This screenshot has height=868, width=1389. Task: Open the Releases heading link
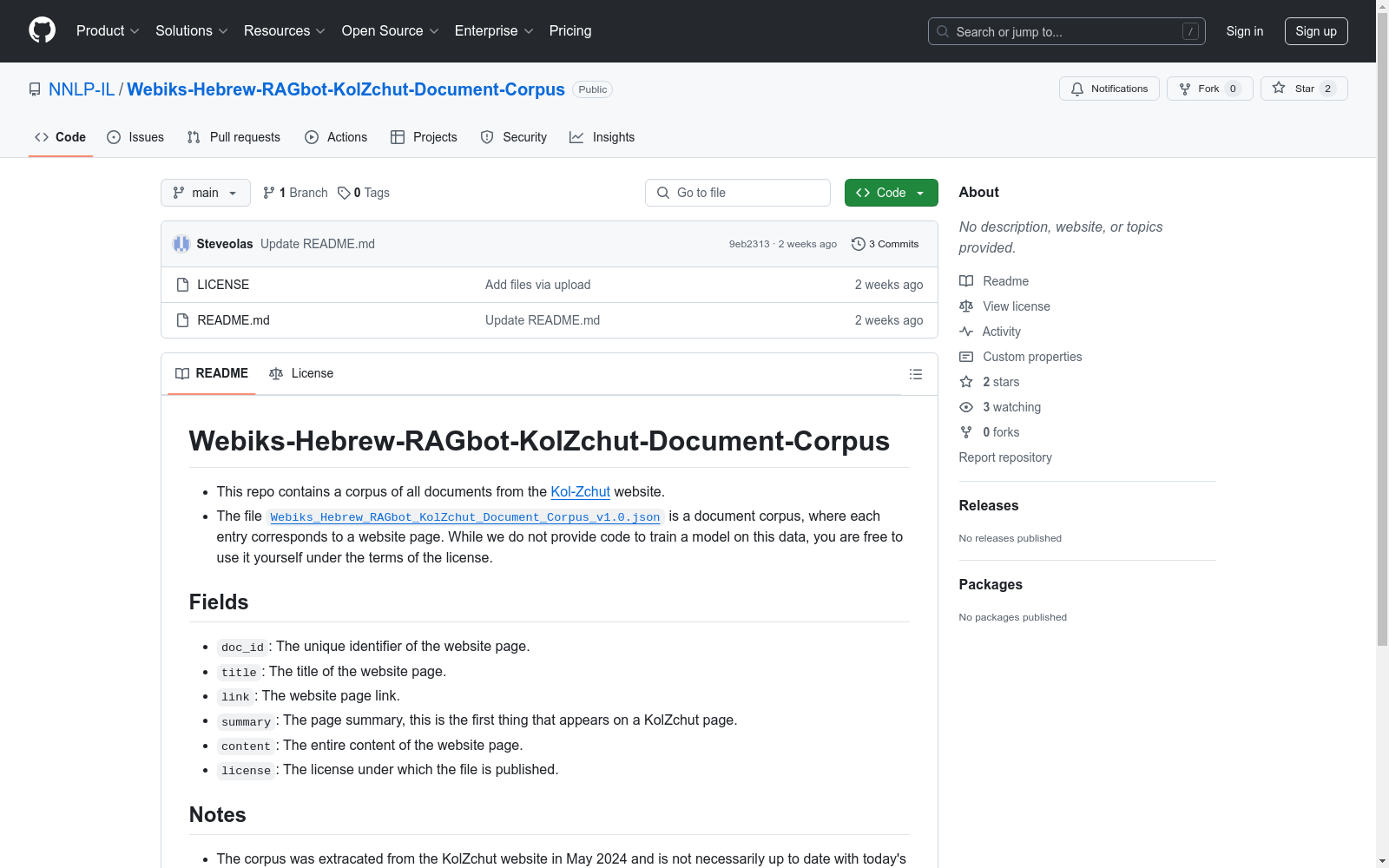coord(989,506)
